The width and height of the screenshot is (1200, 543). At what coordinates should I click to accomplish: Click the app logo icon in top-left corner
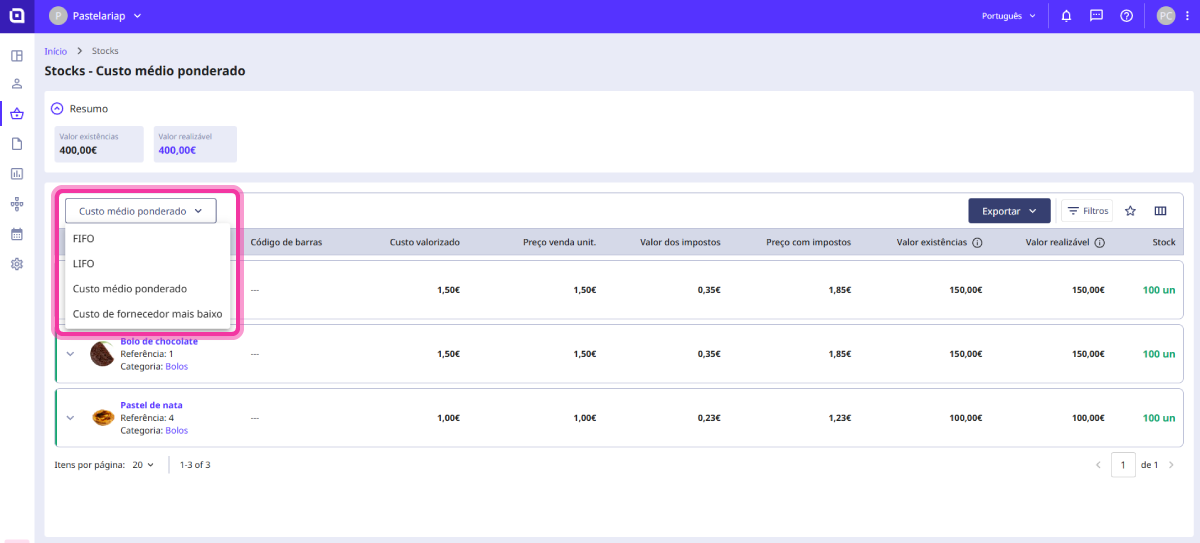[x=17, y=16]
